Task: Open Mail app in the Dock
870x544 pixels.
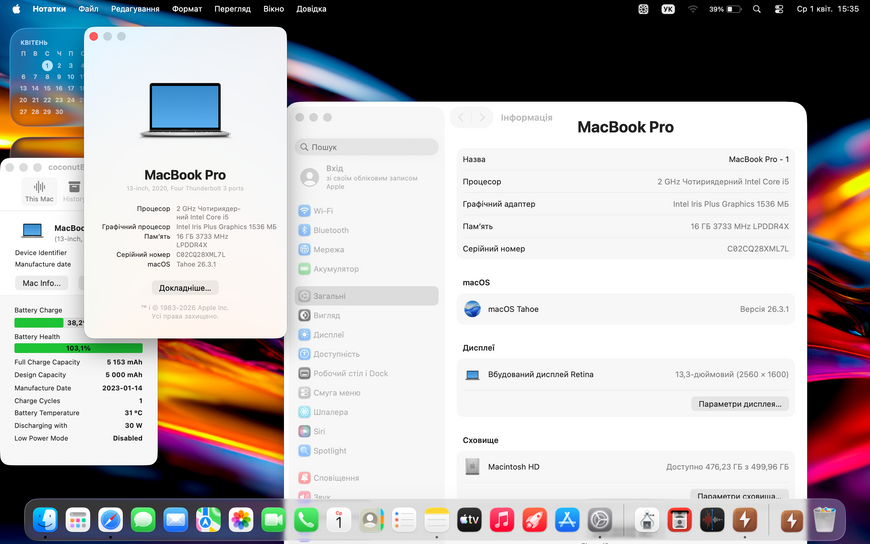Action: [x=176, y=520]
